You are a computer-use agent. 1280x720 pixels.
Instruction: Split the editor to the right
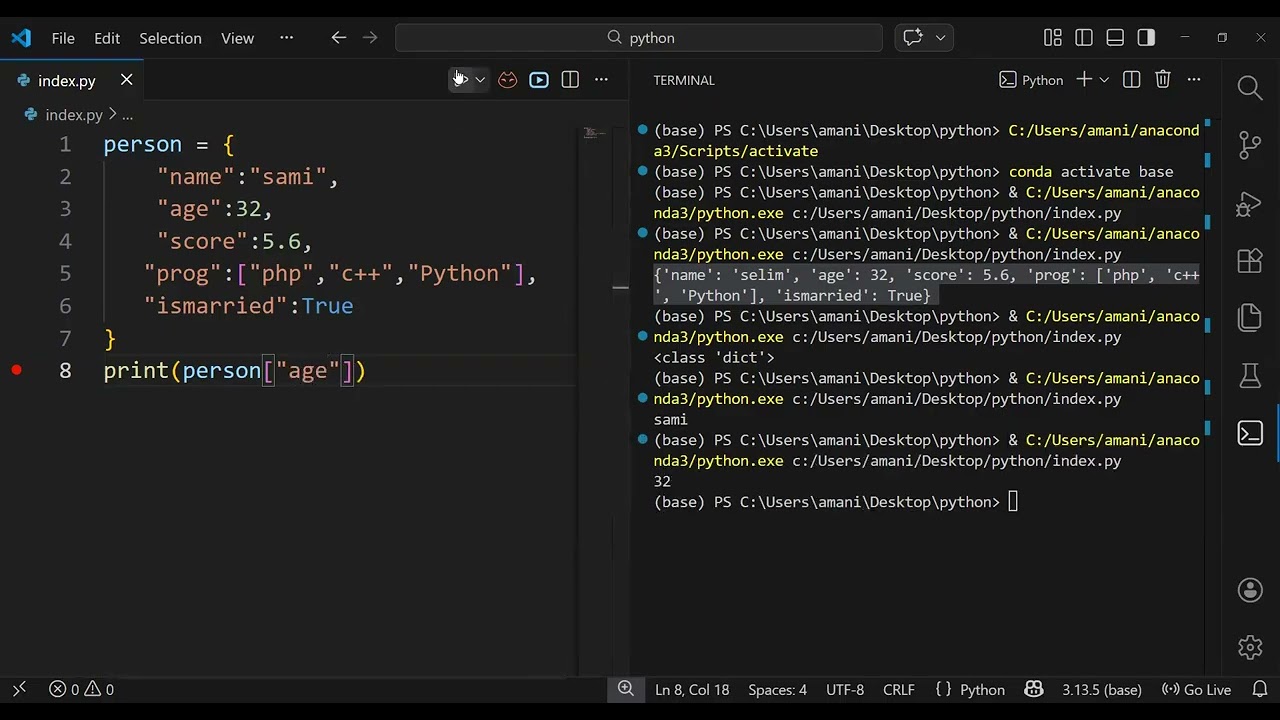pyautogui.click(x=570, y=80)
